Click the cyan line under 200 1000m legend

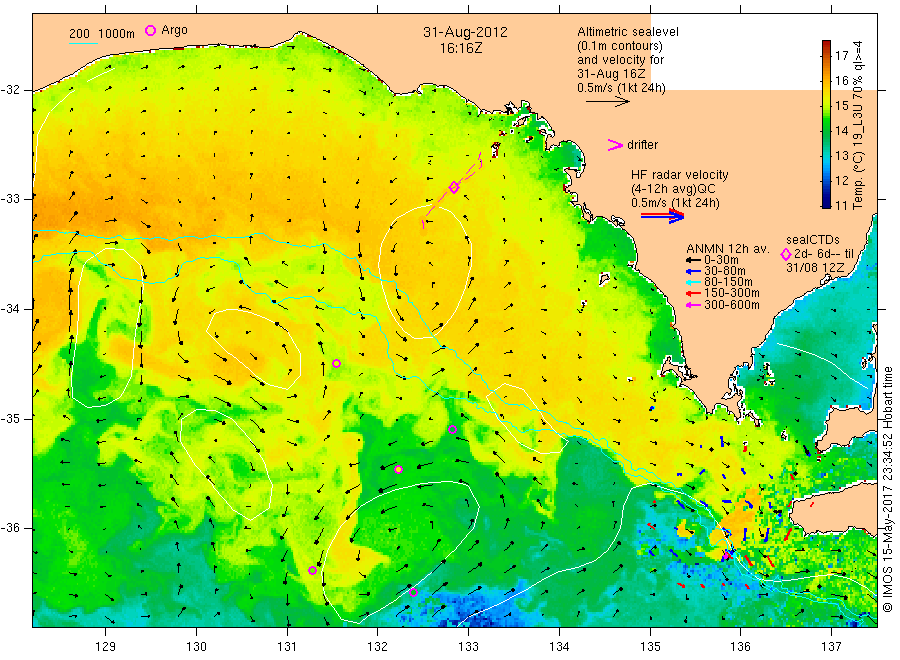pyautogui.click(x=83, y=43)
